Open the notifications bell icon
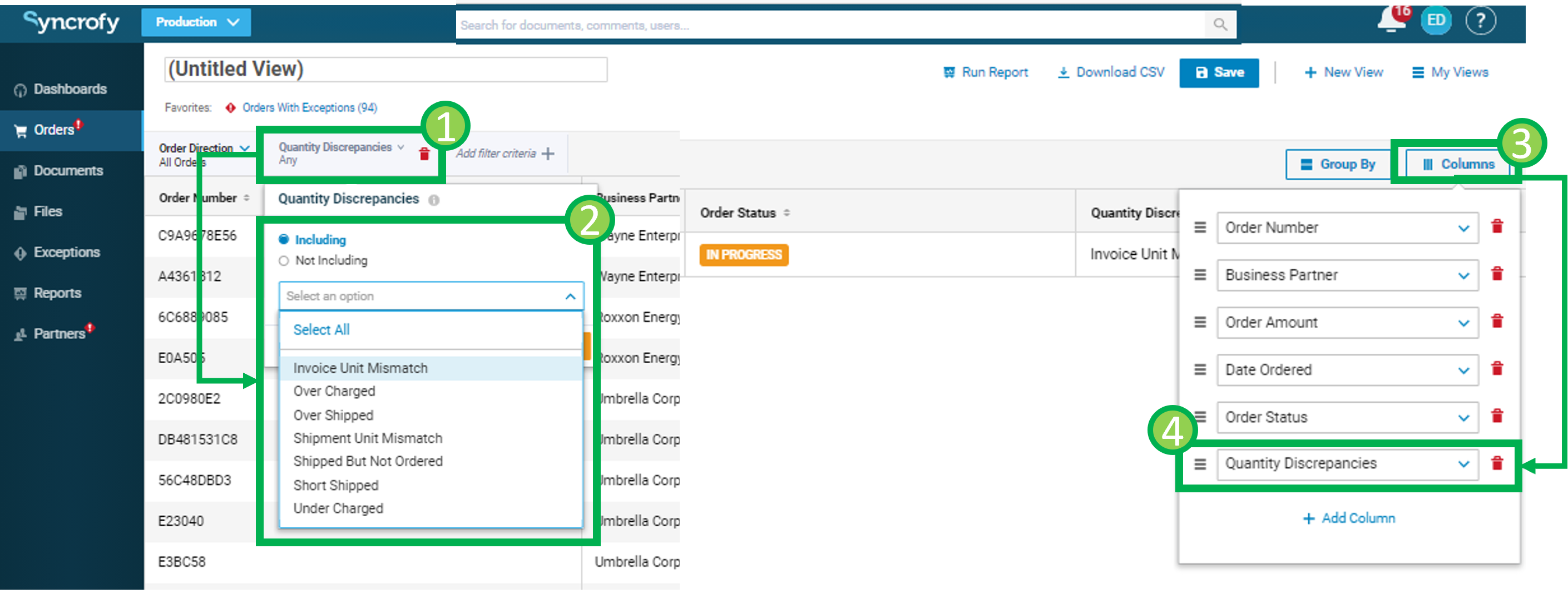1568x593 pixels. coord(1393,20)
